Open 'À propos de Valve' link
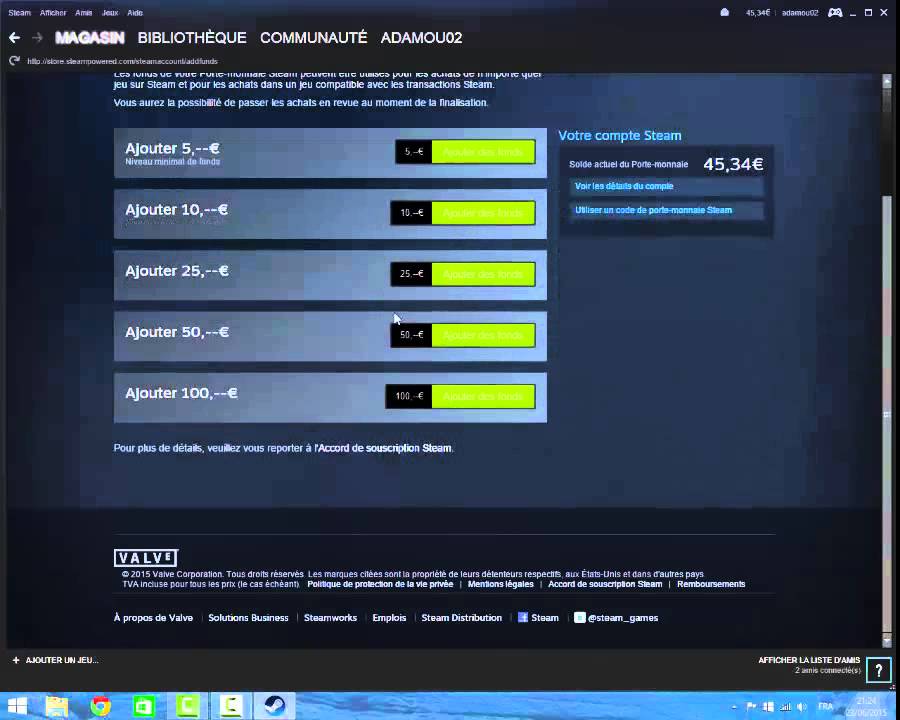 point(153,618)
